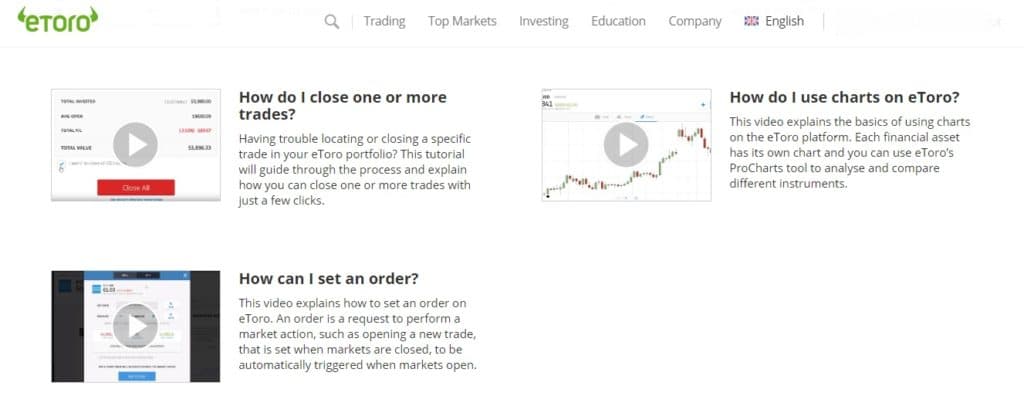Play the set an order video

135,326
